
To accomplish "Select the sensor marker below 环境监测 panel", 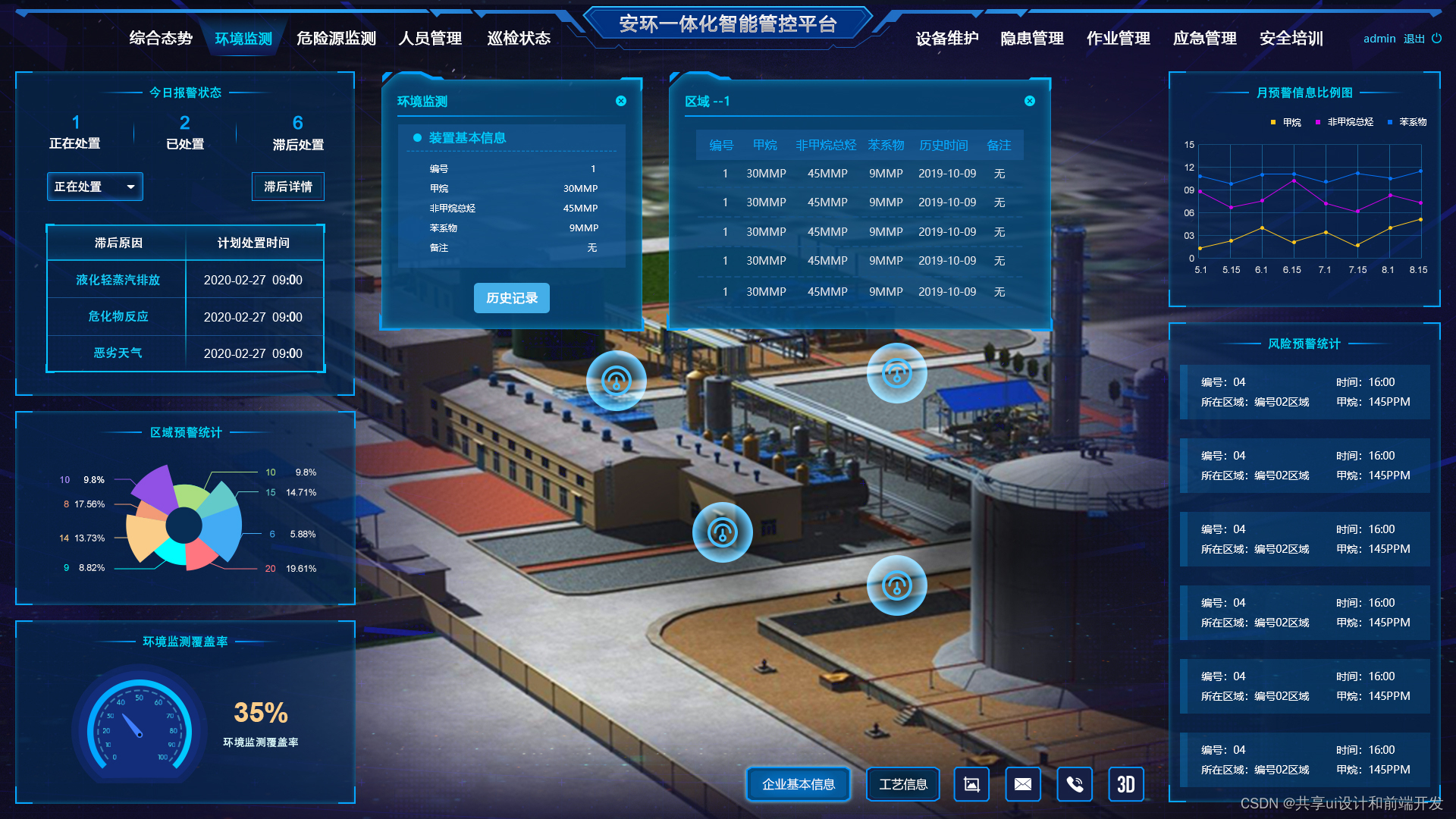I will 616,381.
